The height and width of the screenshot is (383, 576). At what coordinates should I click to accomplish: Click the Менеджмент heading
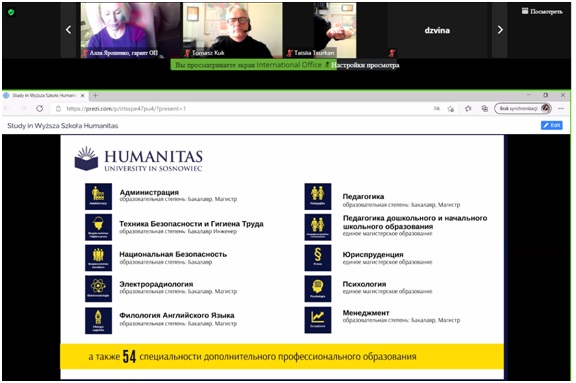coord(366,313)
